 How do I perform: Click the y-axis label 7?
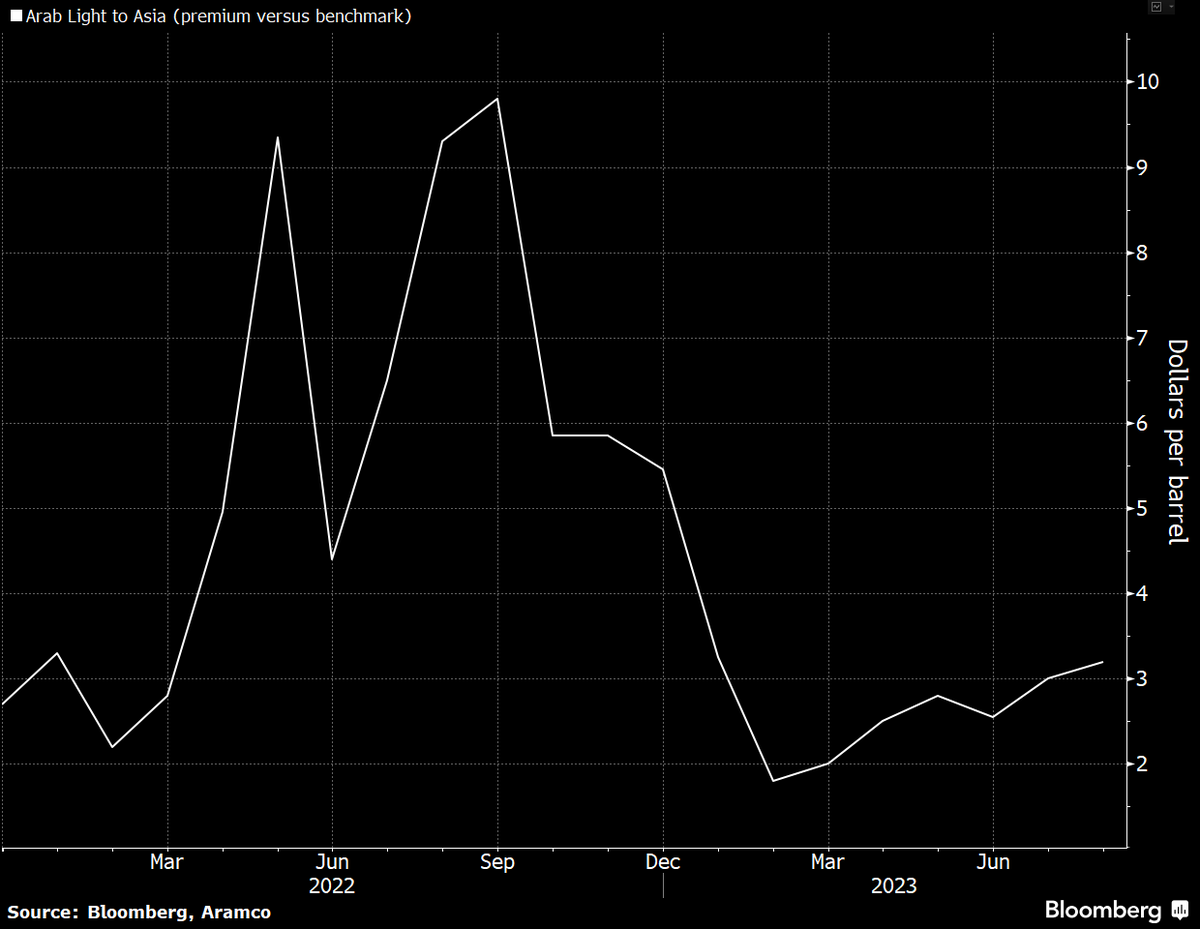pyautogui.click(x=1143, y=338)
